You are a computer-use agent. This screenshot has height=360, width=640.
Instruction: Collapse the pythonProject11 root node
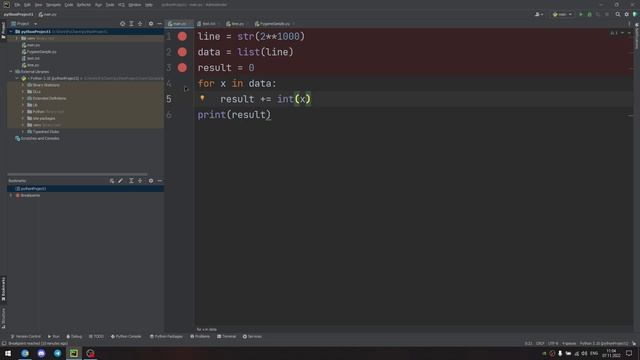coord(11,31)
